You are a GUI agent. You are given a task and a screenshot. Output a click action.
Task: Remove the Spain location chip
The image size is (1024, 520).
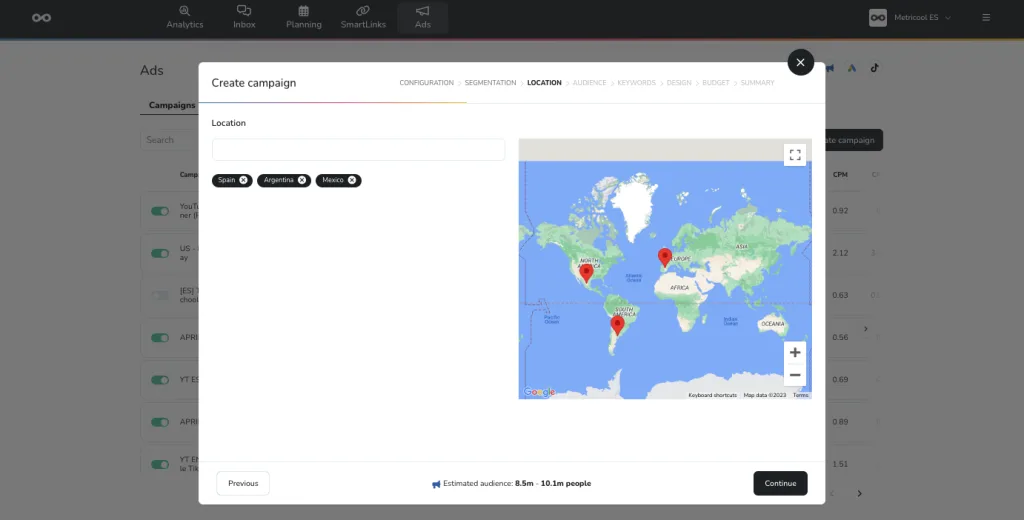point(243,180)
